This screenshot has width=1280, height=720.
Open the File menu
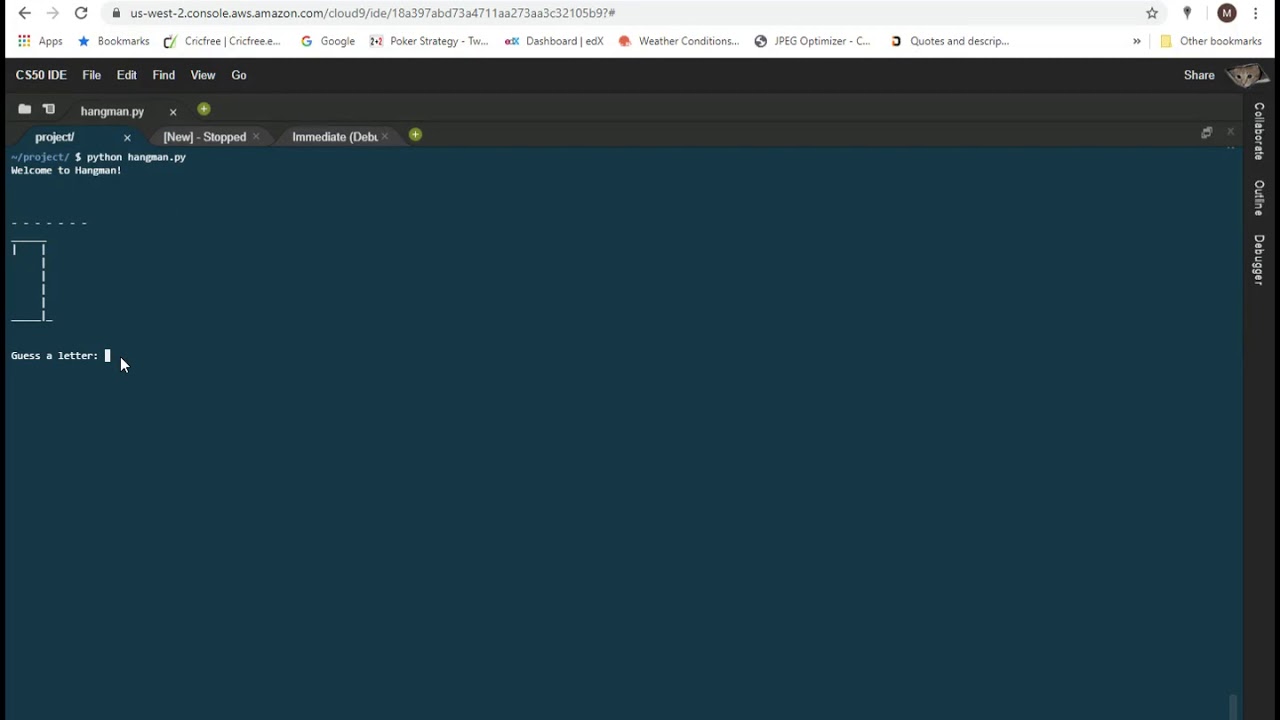[x=91, y=75]
